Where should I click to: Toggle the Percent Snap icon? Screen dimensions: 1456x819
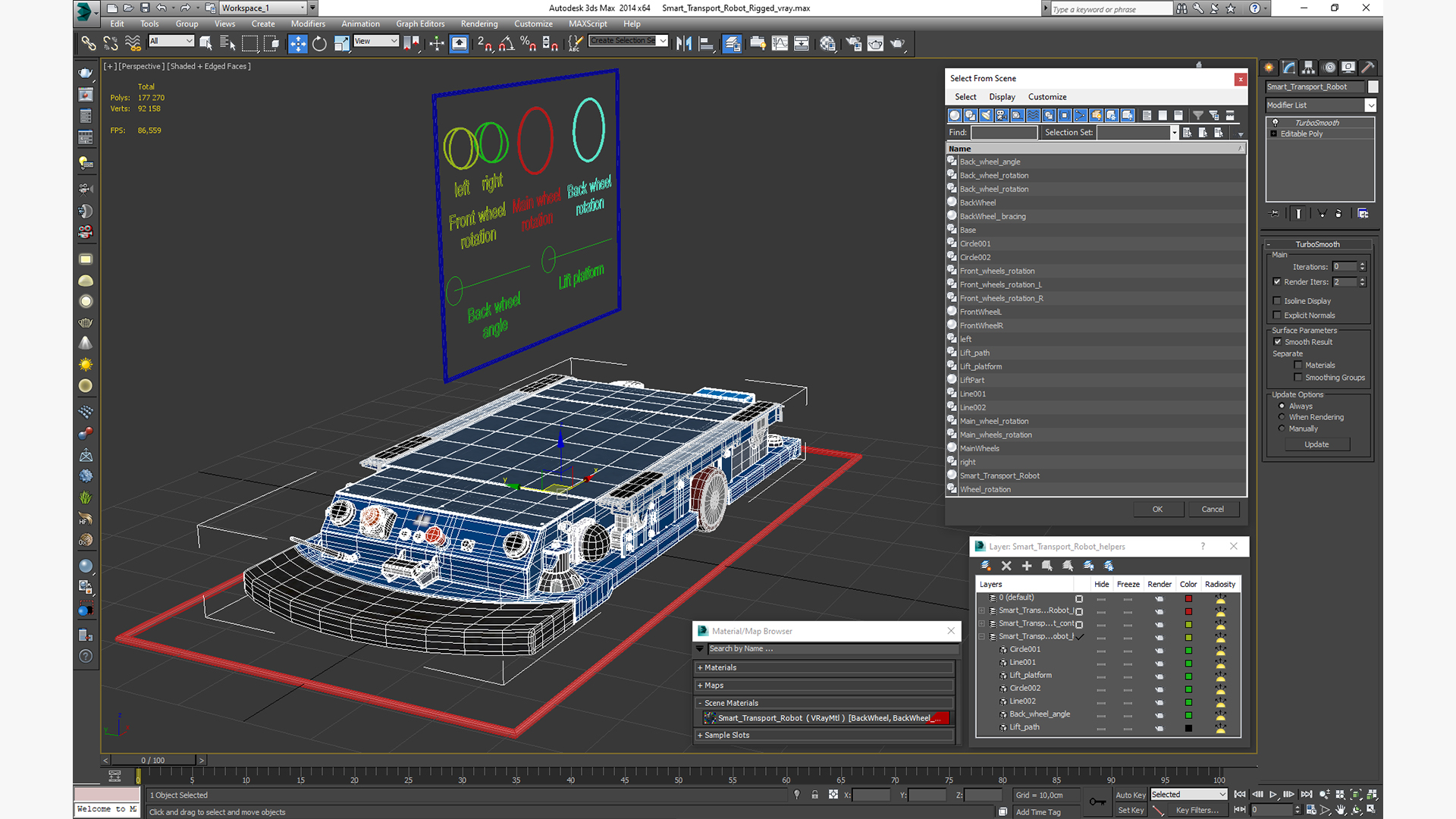point(529,43)
